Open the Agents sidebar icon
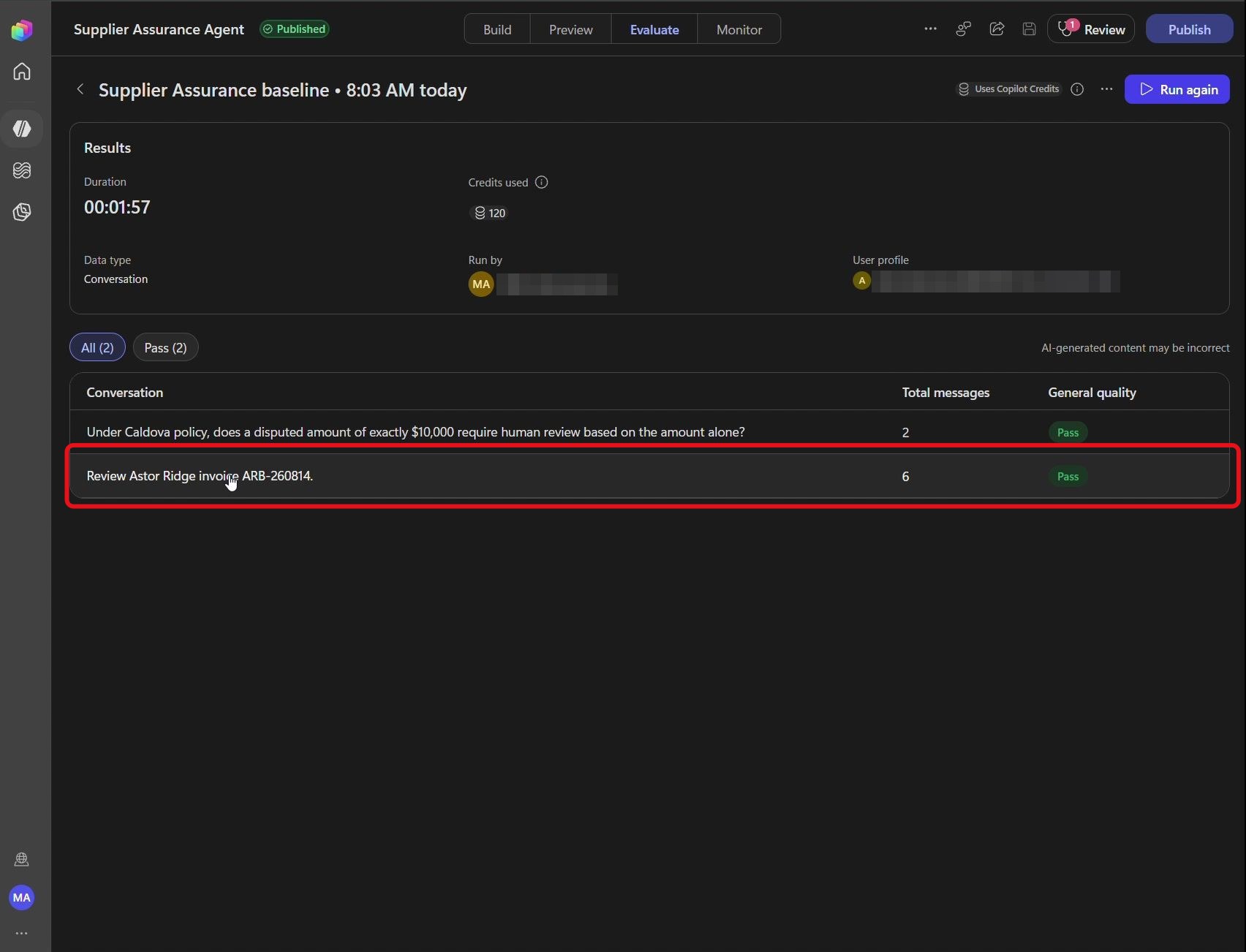The image size is (1246, 952). 22,129
